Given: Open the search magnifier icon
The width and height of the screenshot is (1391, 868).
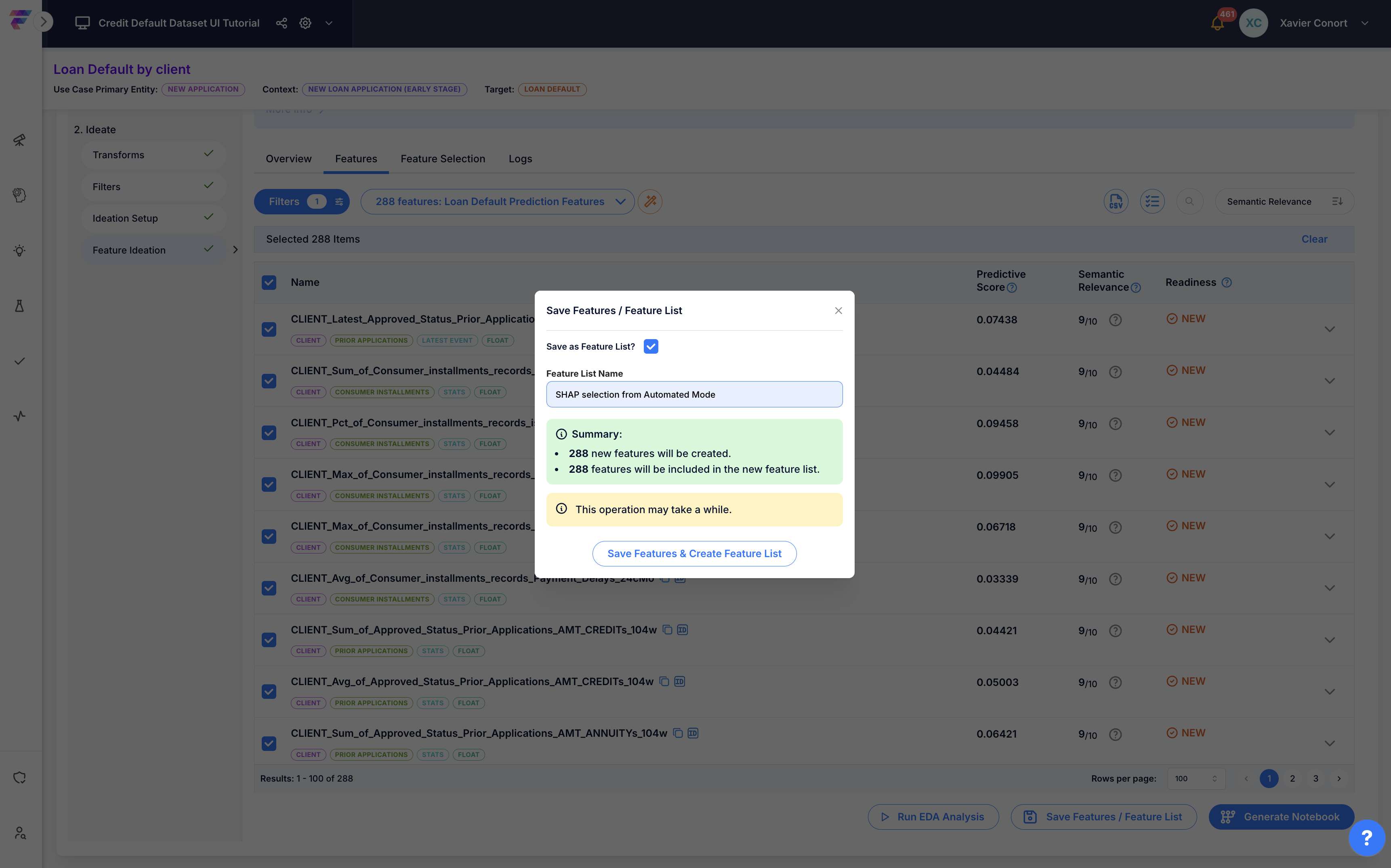Looking at the screenshot, I should coord(1189,201).
